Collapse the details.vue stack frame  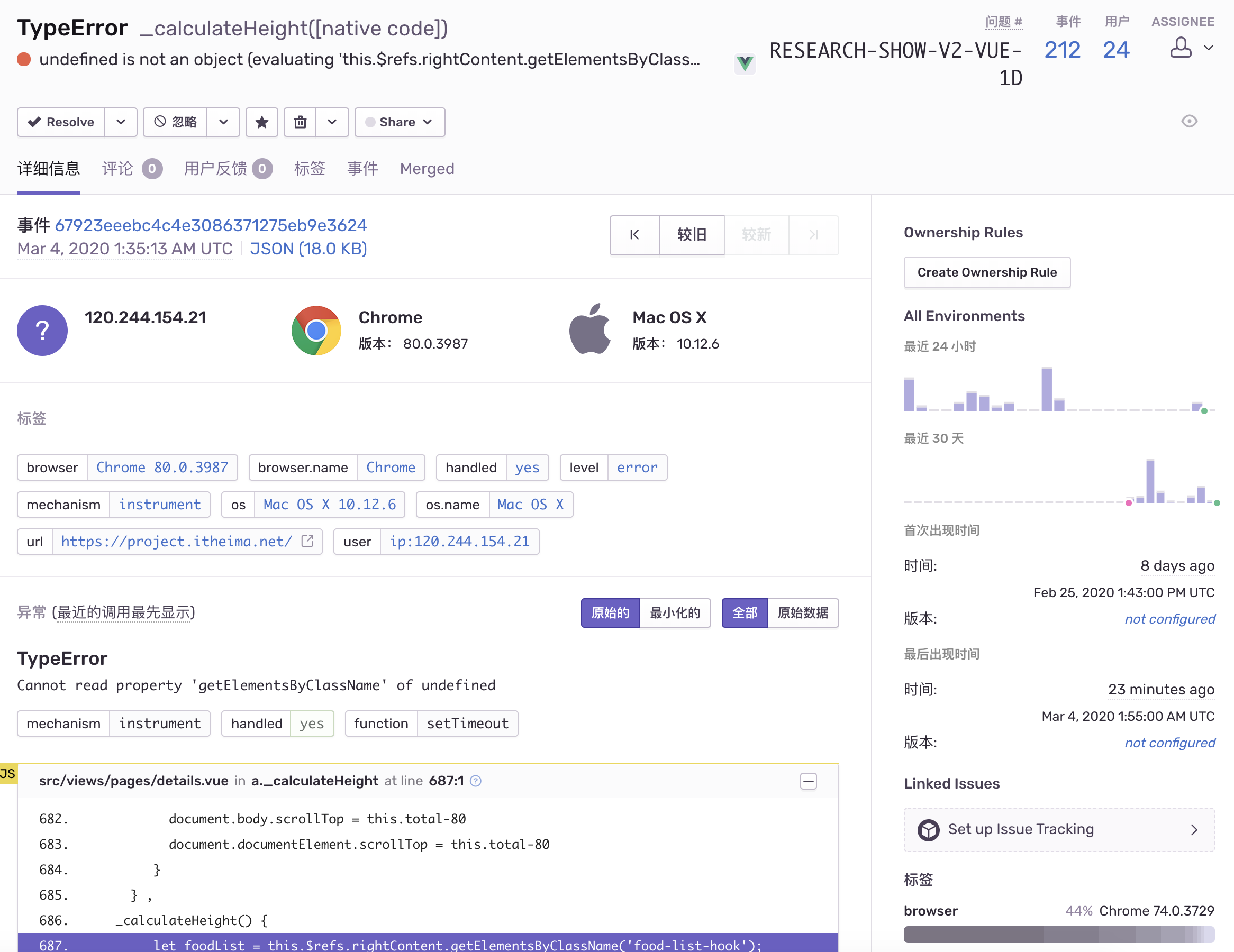pos(809,781)
